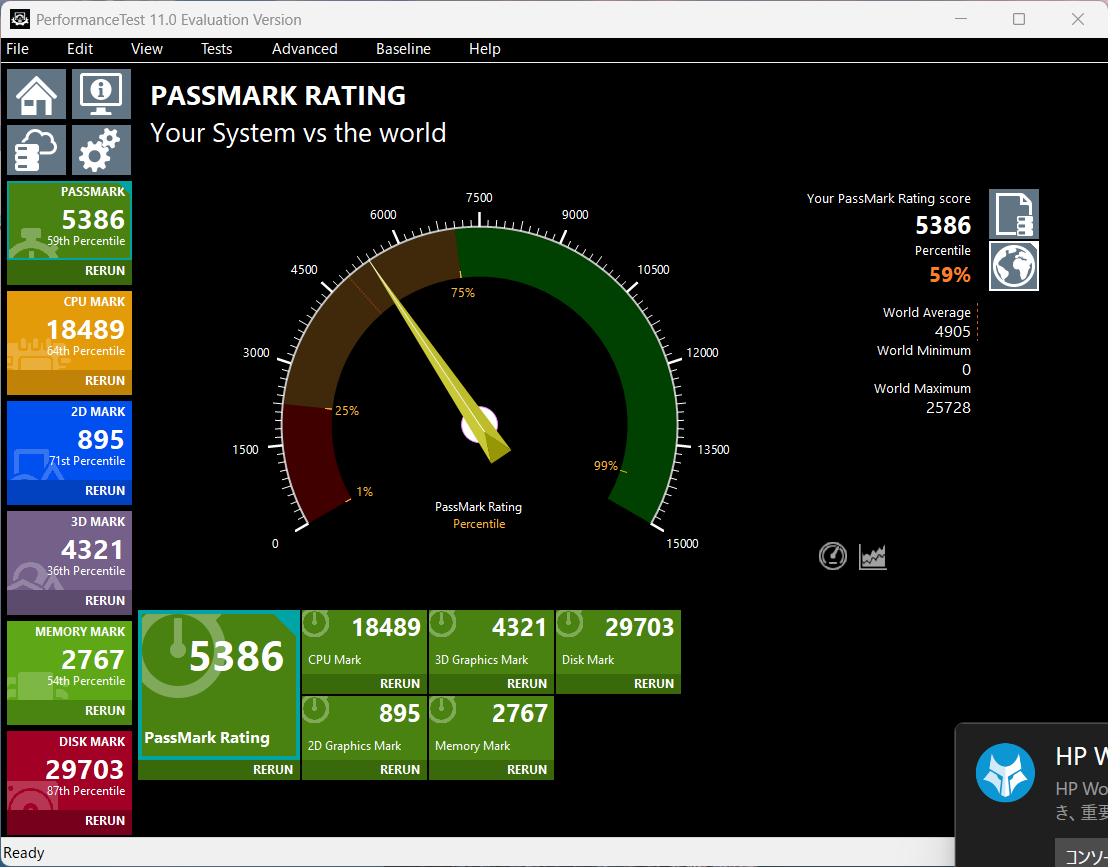Open the Baseline menu
The height and width of the screenshot is (867, 1108).
click(x=403, y=49)
